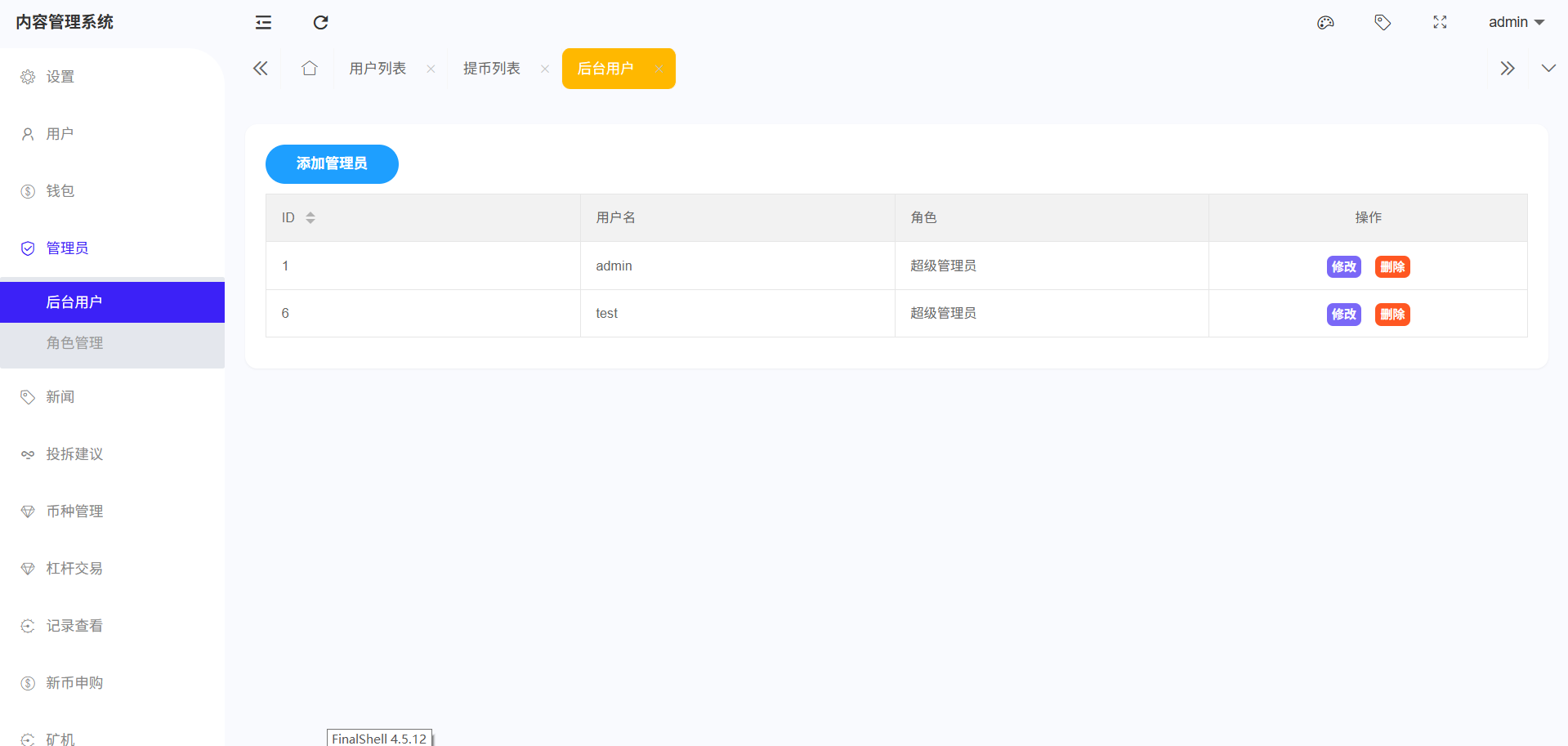
Task: Switch to the 提币列表 tab
Action: pos(491,69)
